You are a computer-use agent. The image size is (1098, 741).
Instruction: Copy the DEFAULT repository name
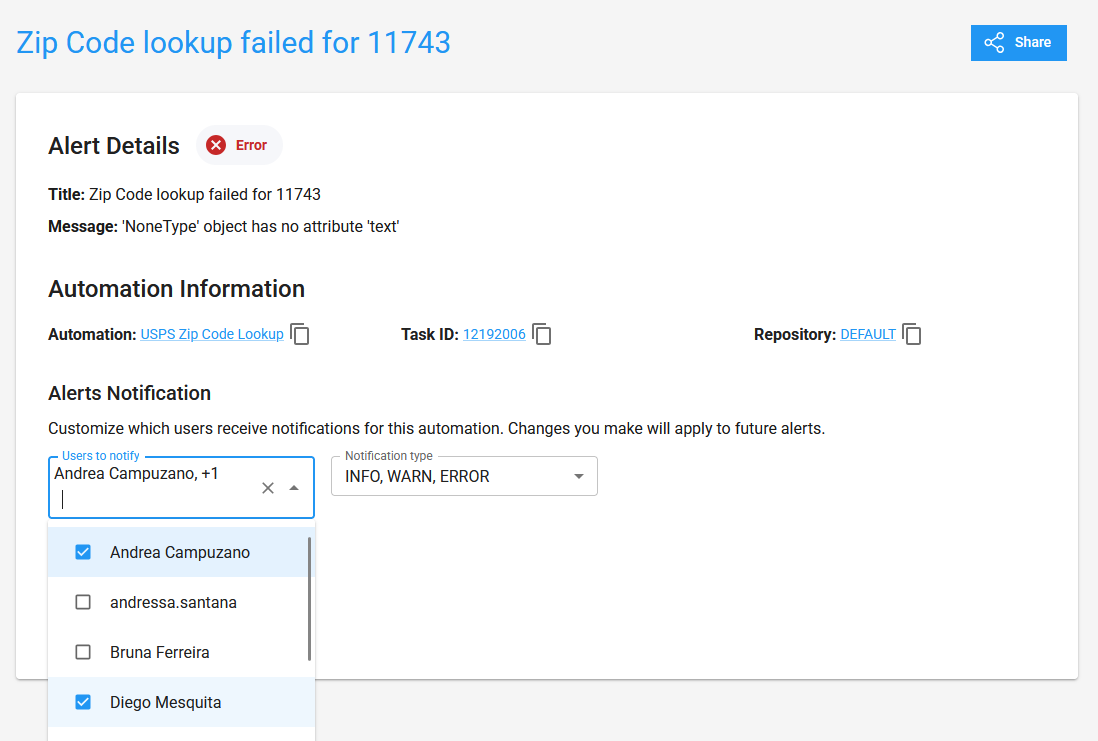point(912,335)
